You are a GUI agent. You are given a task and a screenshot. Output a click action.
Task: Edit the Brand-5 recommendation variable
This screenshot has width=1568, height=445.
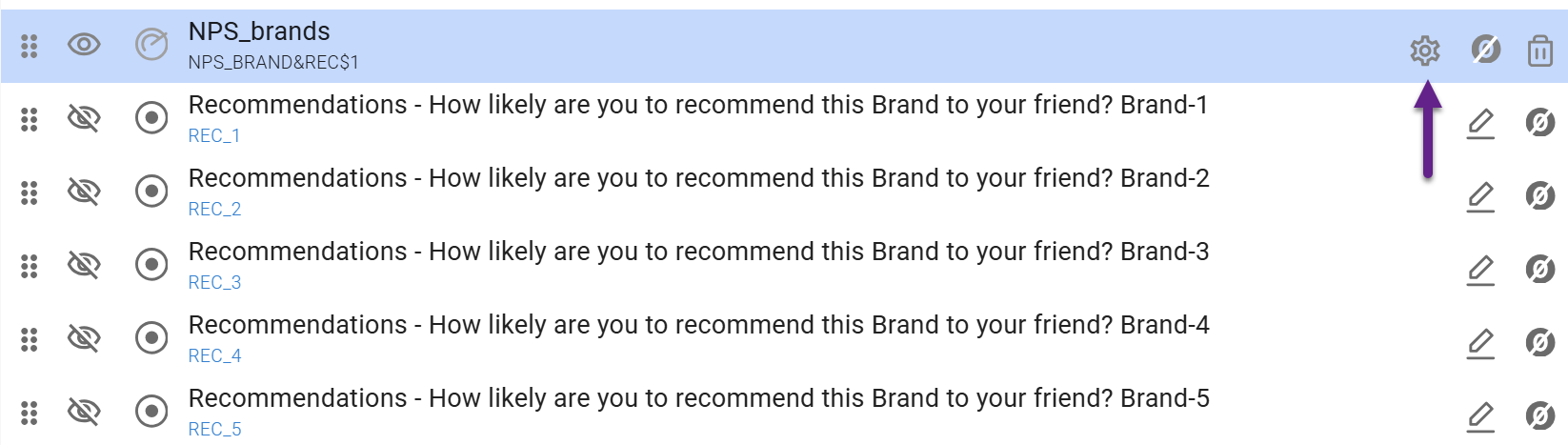coord(1480,416)
